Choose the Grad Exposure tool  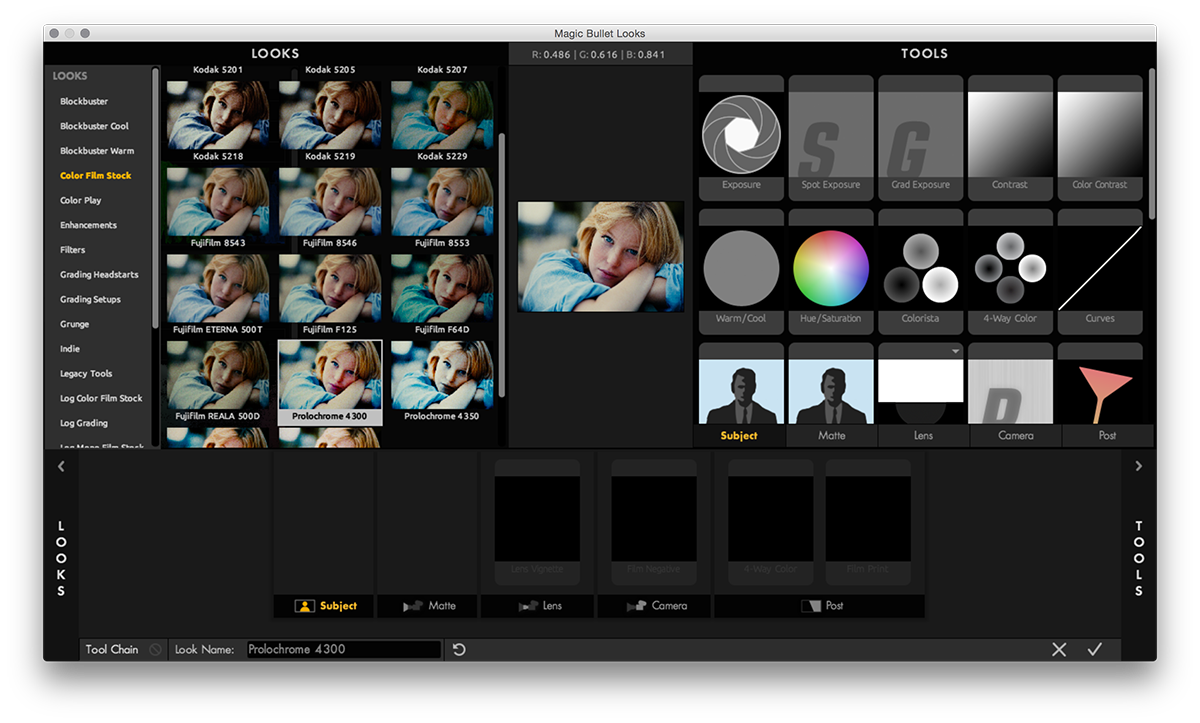tap(920, 133)
